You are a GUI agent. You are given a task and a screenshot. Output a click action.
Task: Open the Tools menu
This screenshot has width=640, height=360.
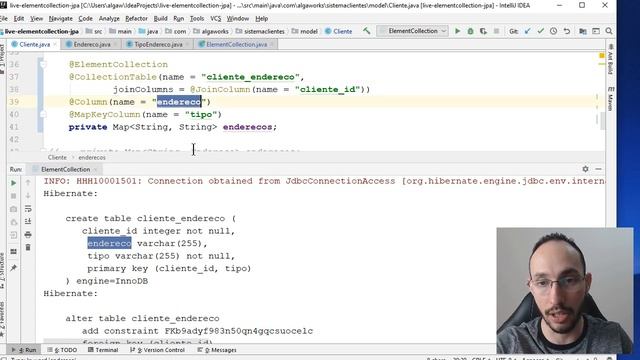point(197,19)
